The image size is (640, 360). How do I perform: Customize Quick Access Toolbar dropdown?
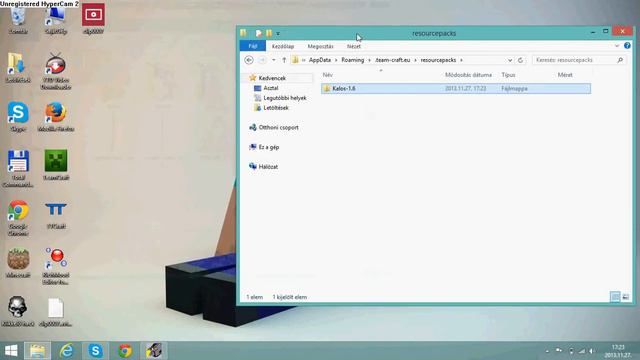(278, 33)
